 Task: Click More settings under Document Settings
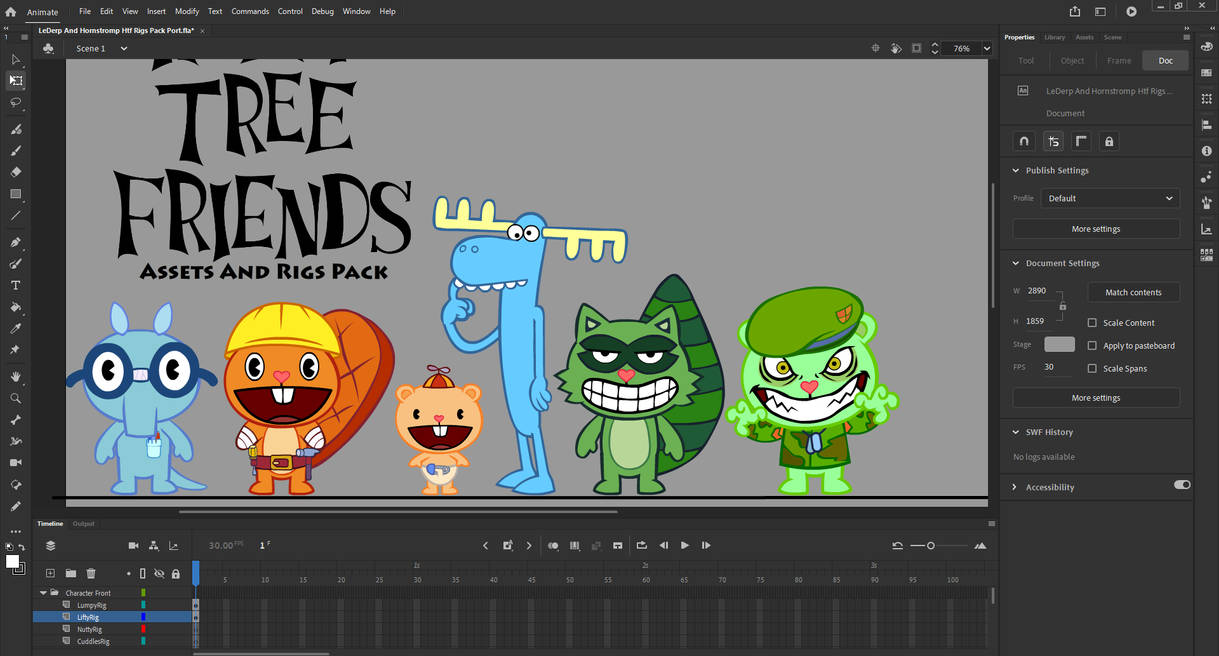(x=1096, y=398)
